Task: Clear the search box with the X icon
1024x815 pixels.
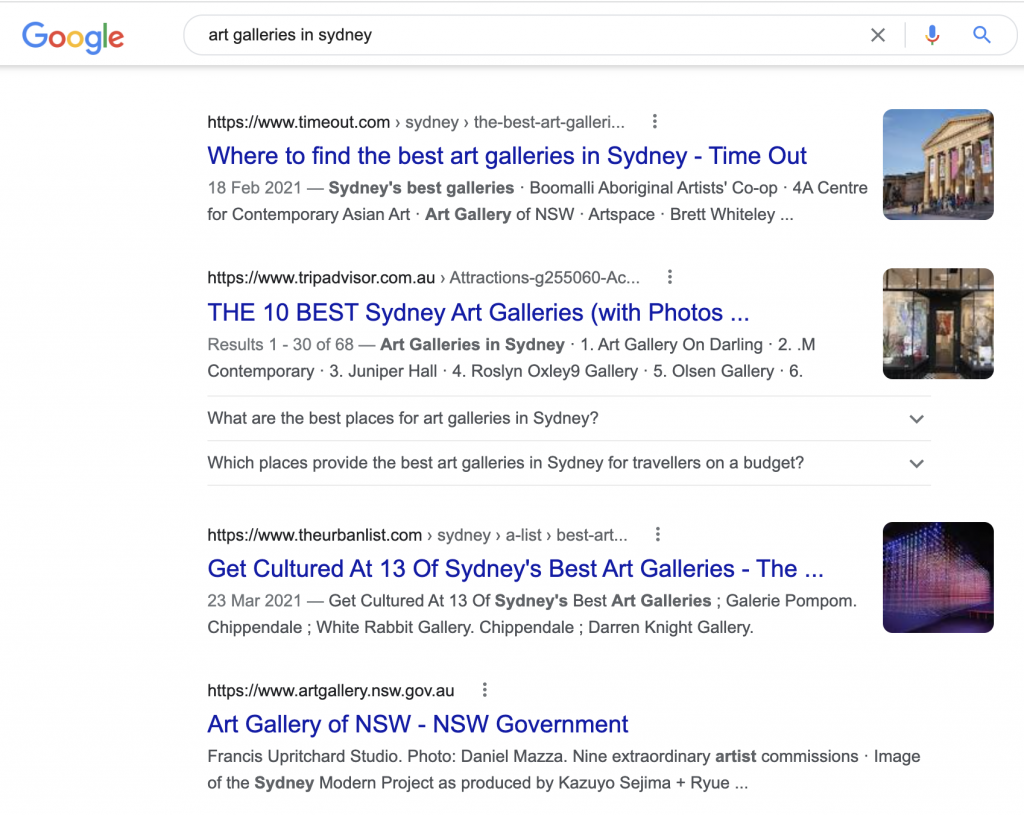Action: click(x=878, y=35)
